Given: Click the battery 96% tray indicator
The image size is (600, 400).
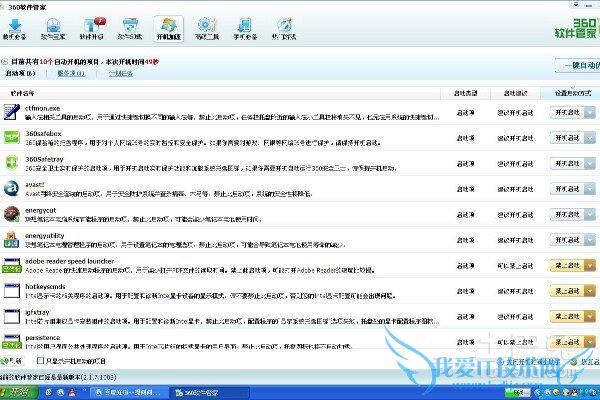Looking at the screenshot, I should 517,393.
